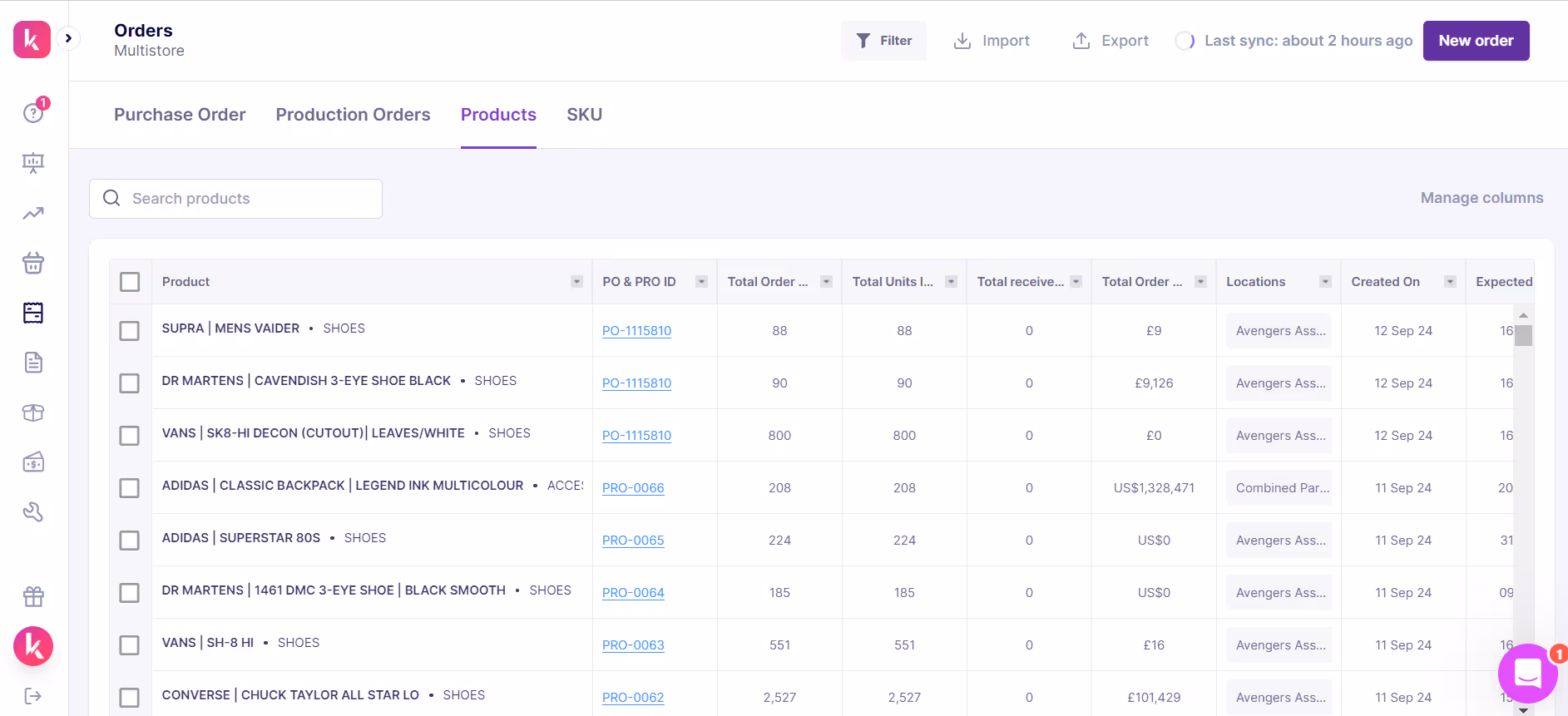This screenshot has height=716, width=1568.
Task: Click the Import button
Action: pyautogui.click(x=992, y=41)
